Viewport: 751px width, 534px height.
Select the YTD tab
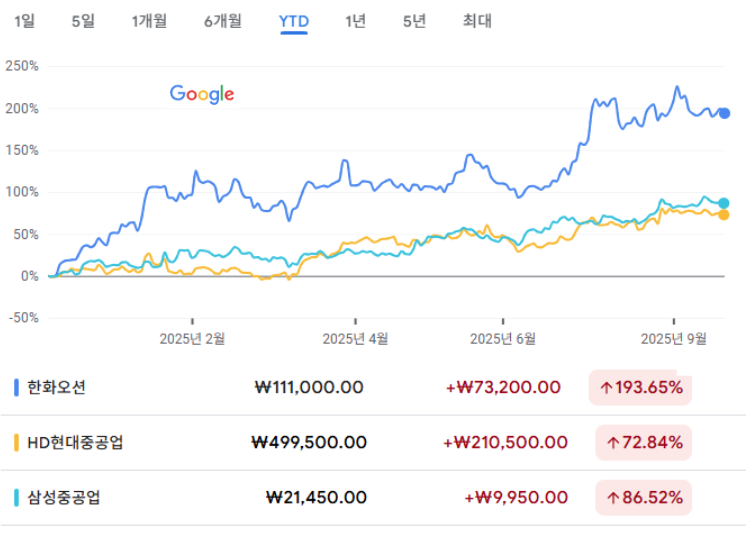(x=294, y=22)
